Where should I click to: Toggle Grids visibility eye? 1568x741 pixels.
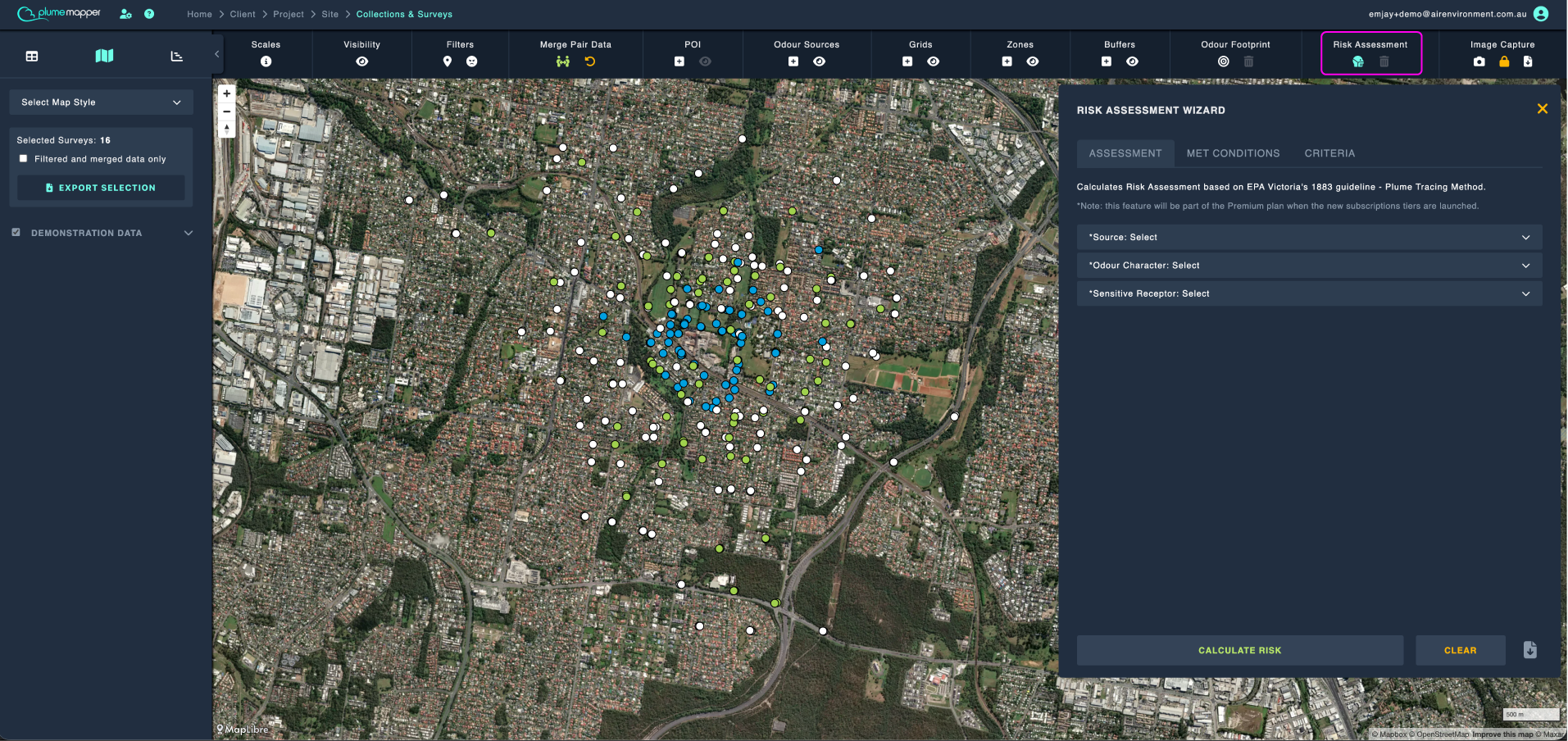pos(934,61)
